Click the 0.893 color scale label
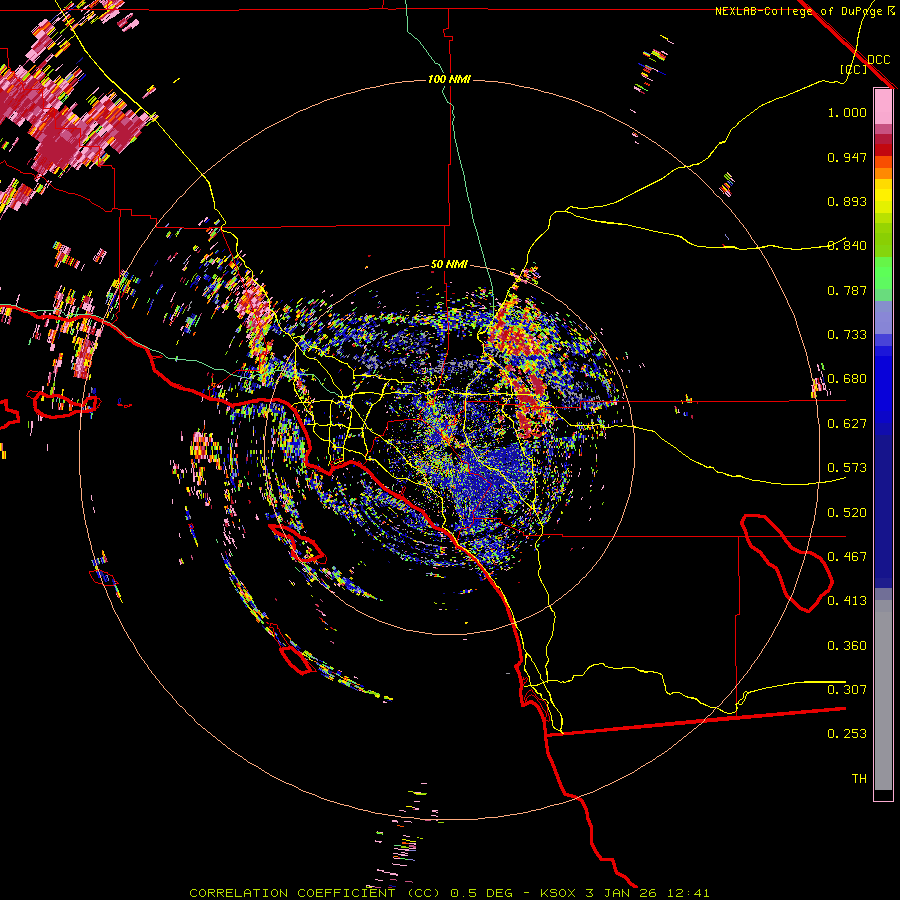The image size is (900, 900). (847, 201)
